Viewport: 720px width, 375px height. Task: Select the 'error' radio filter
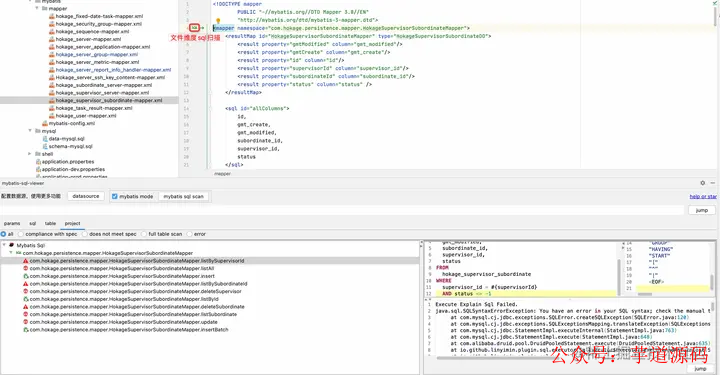tap(189, 234)
